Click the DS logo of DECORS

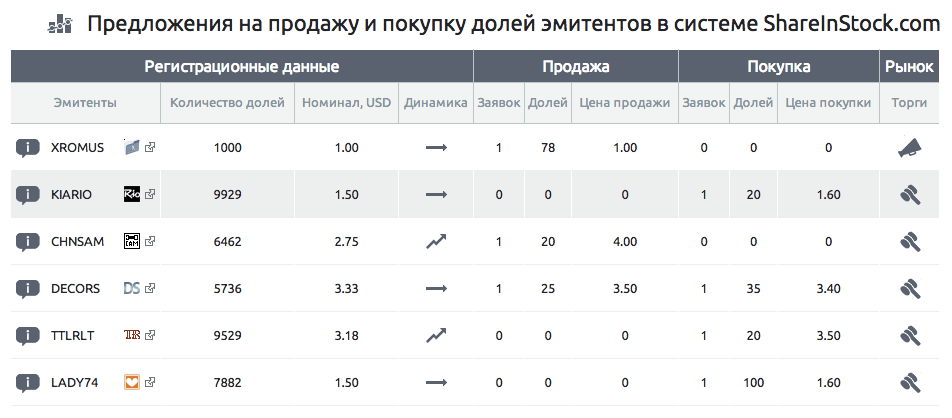pyautogui.click(x=132, y=288)
